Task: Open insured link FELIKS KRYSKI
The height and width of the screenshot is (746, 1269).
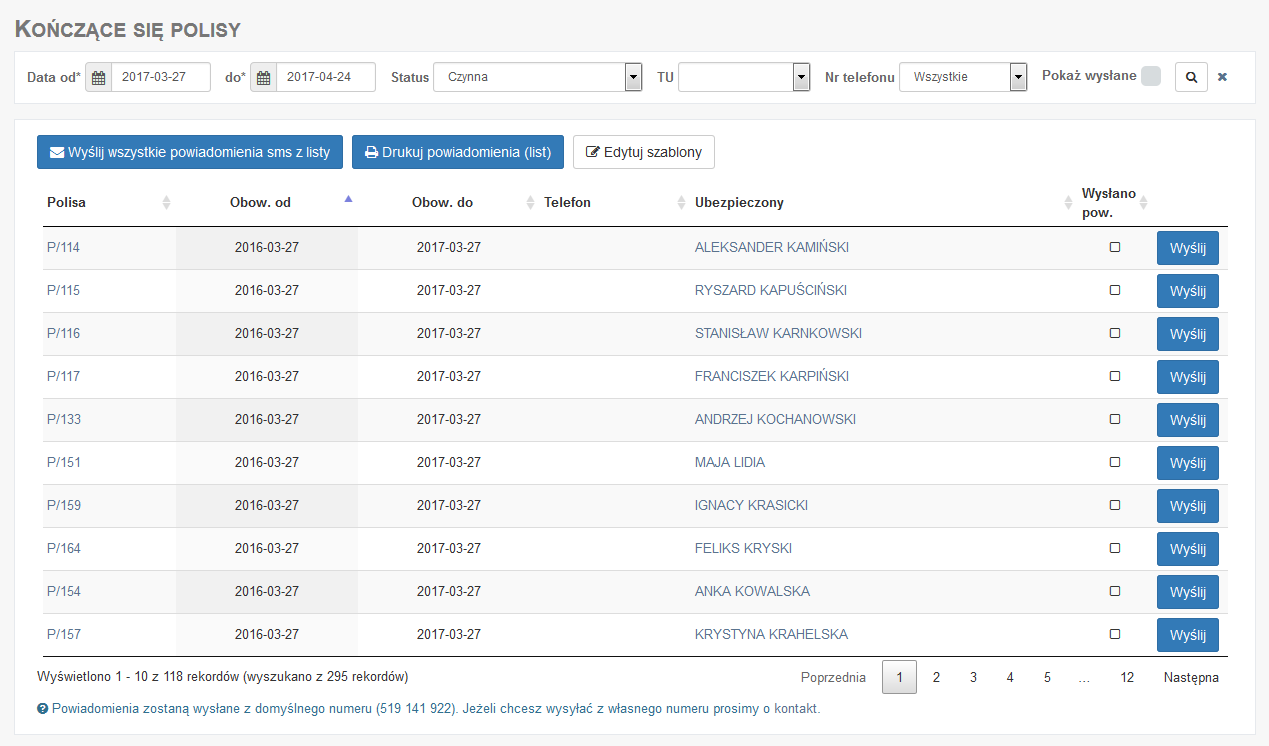Action: (x=743, y=548)
